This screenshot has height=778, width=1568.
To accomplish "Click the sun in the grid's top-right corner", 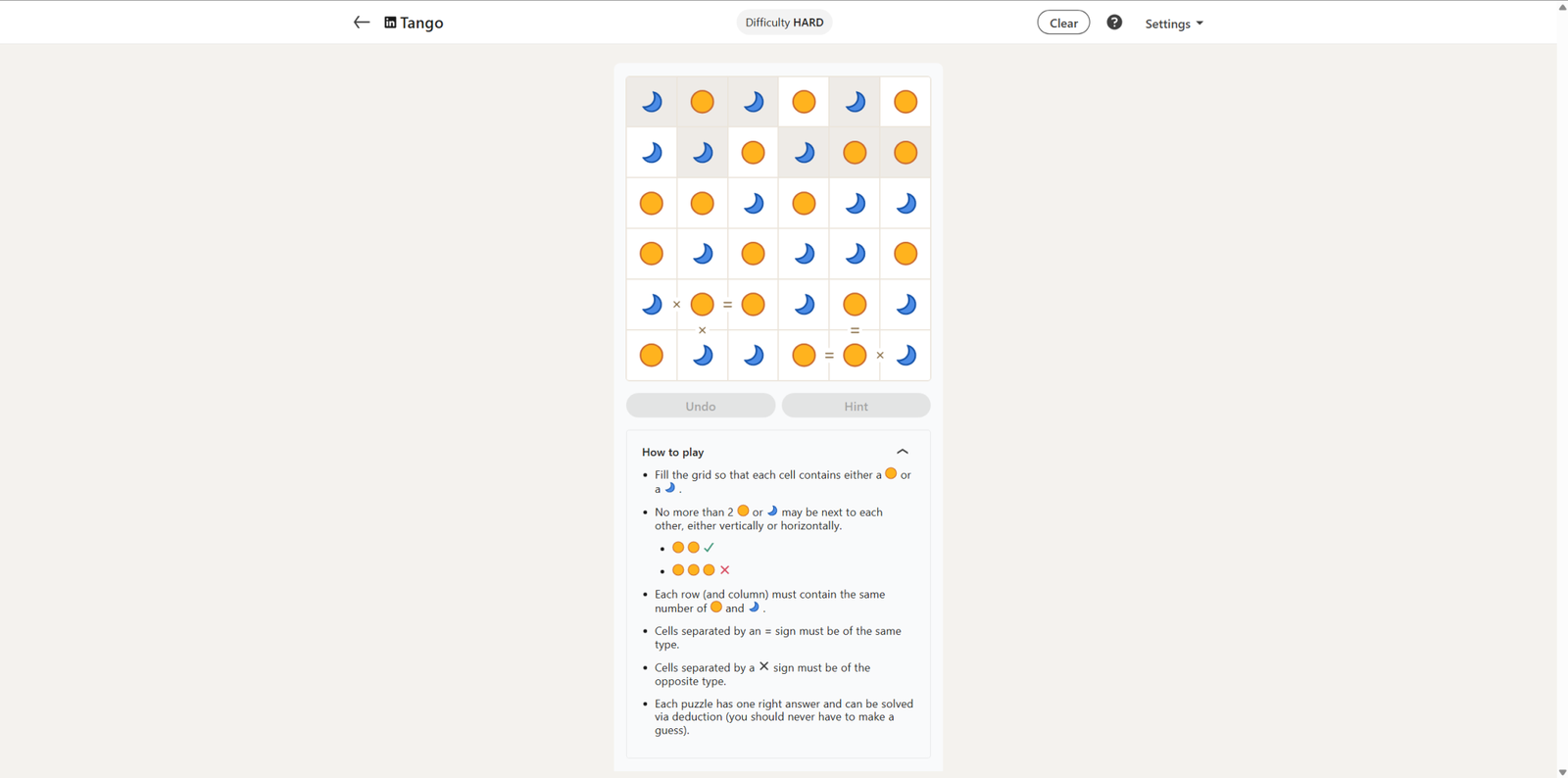I will pyautogui.click(x=906, y=102).
